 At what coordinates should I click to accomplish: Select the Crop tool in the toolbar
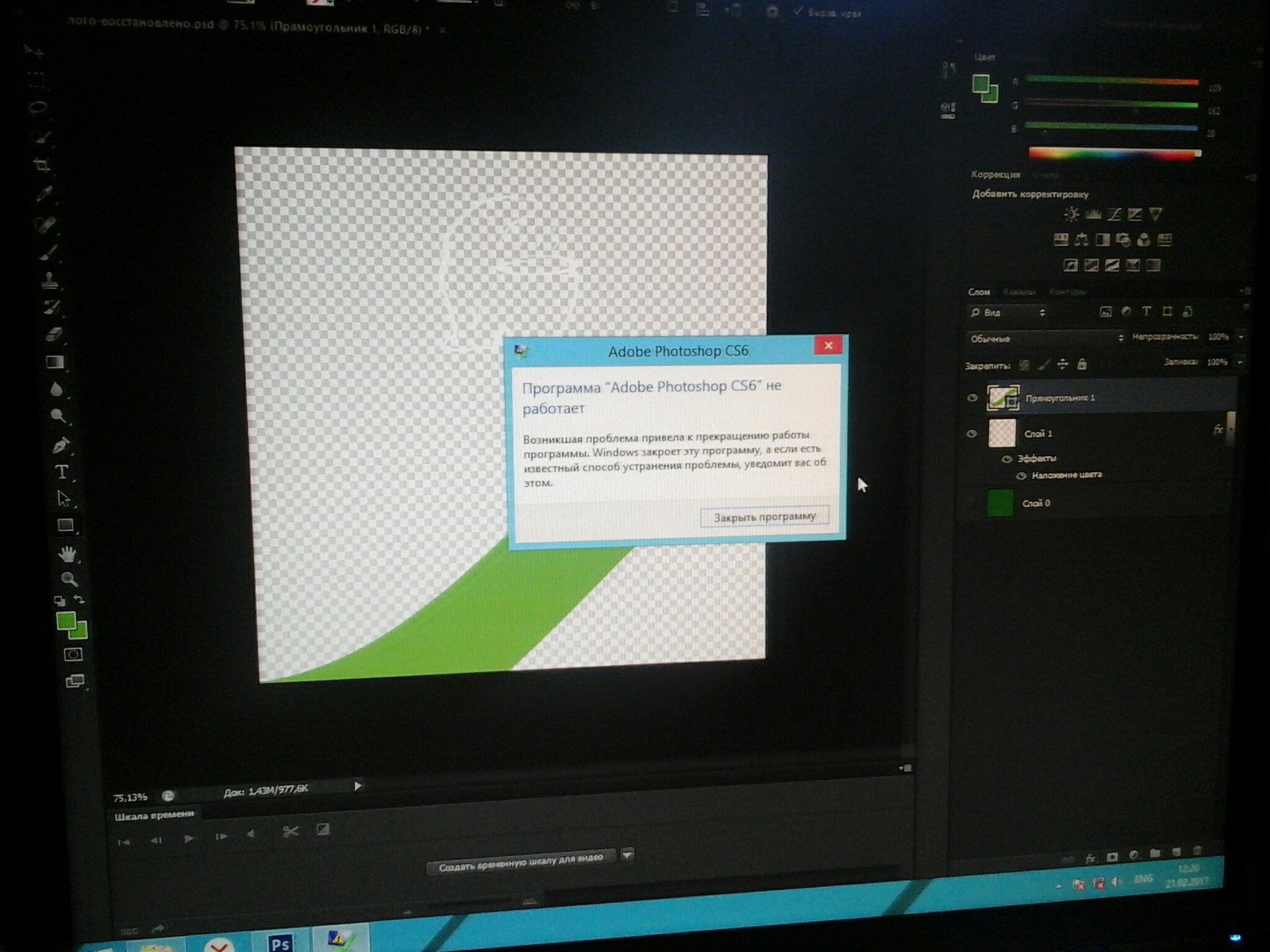tap(42, 165)
